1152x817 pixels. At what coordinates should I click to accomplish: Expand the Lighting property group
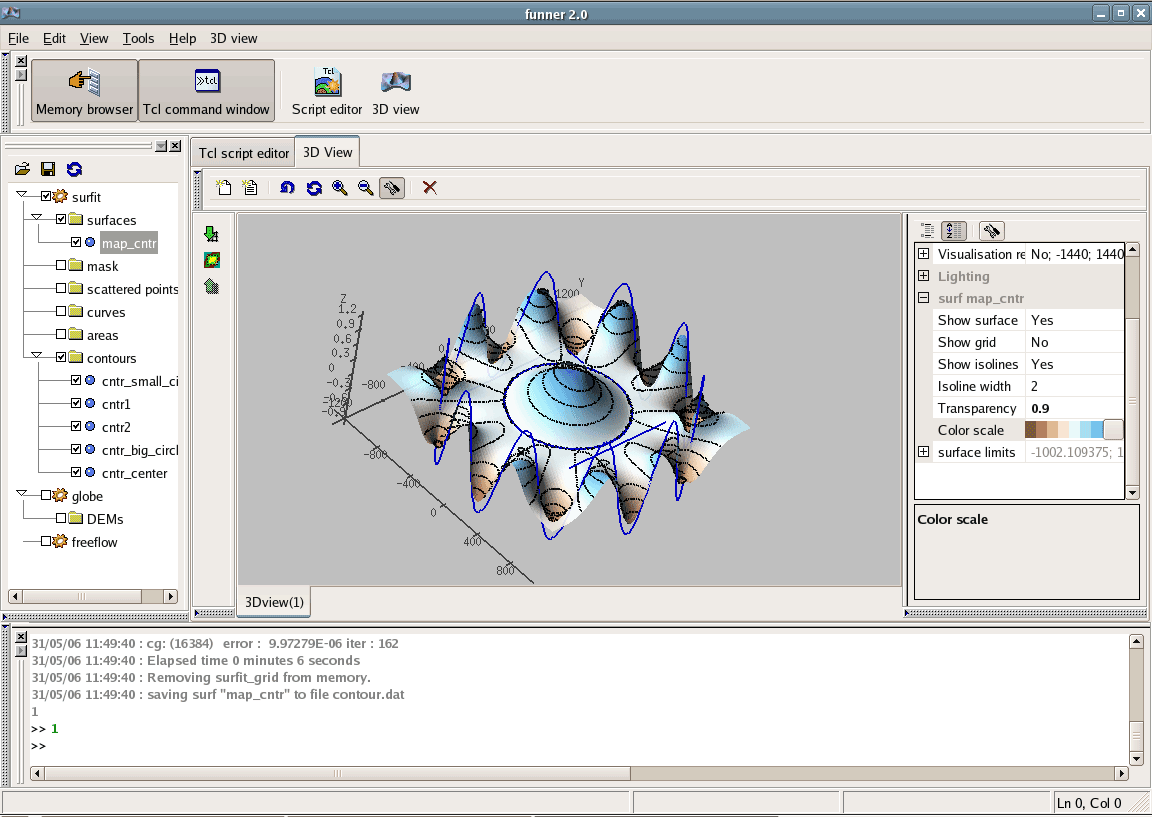click(924, 276)
